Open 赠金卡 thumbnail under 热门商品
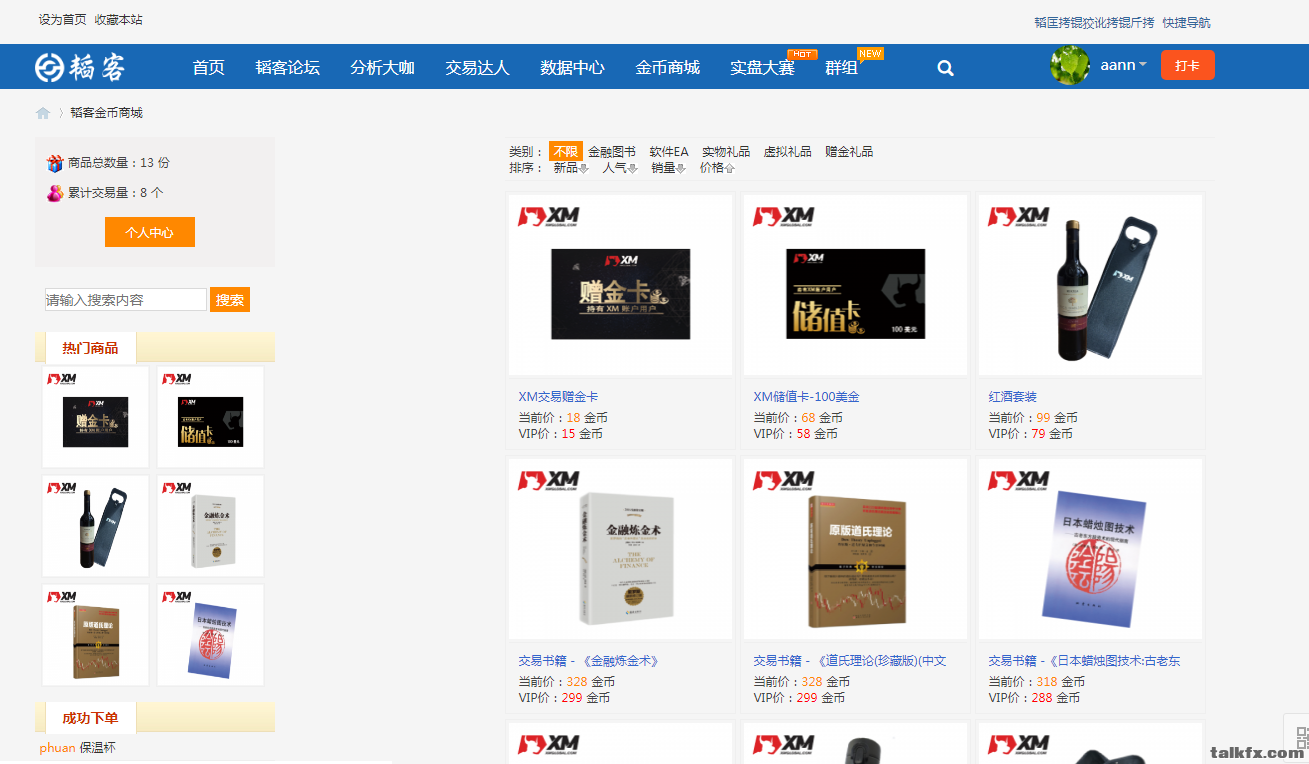The width and height of the screenshot is (1309, 764). (x=96, y=417)
